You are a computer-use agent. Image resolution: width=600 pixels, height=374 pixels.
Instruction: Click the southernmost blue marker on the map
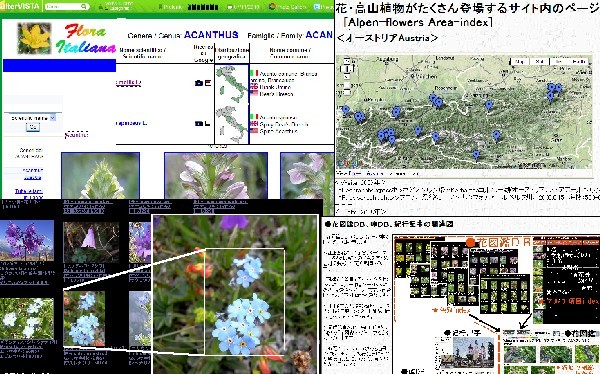point(476,155)
